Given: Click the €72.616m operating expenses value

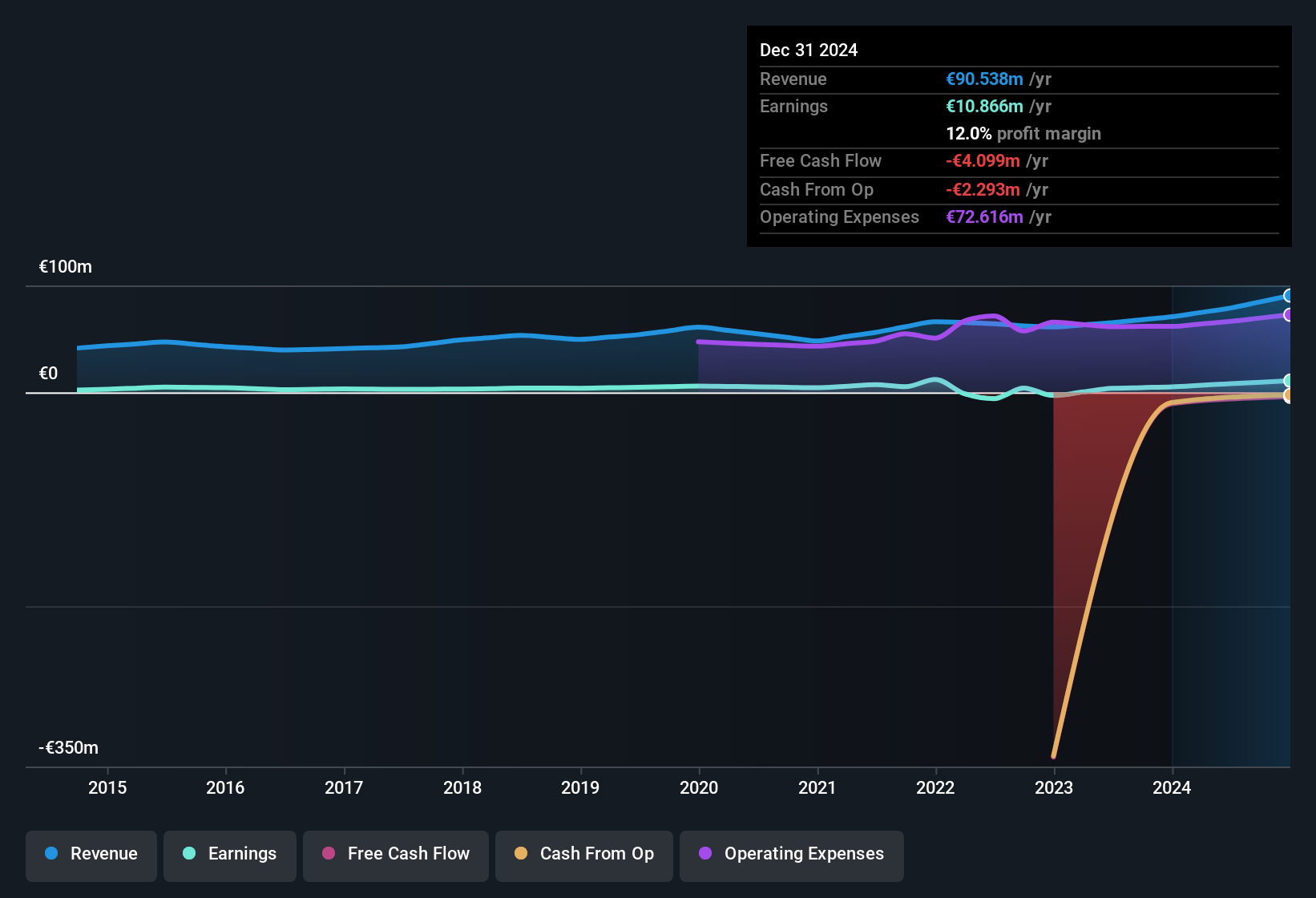Looking at the screenshot, I should (984, 216).
